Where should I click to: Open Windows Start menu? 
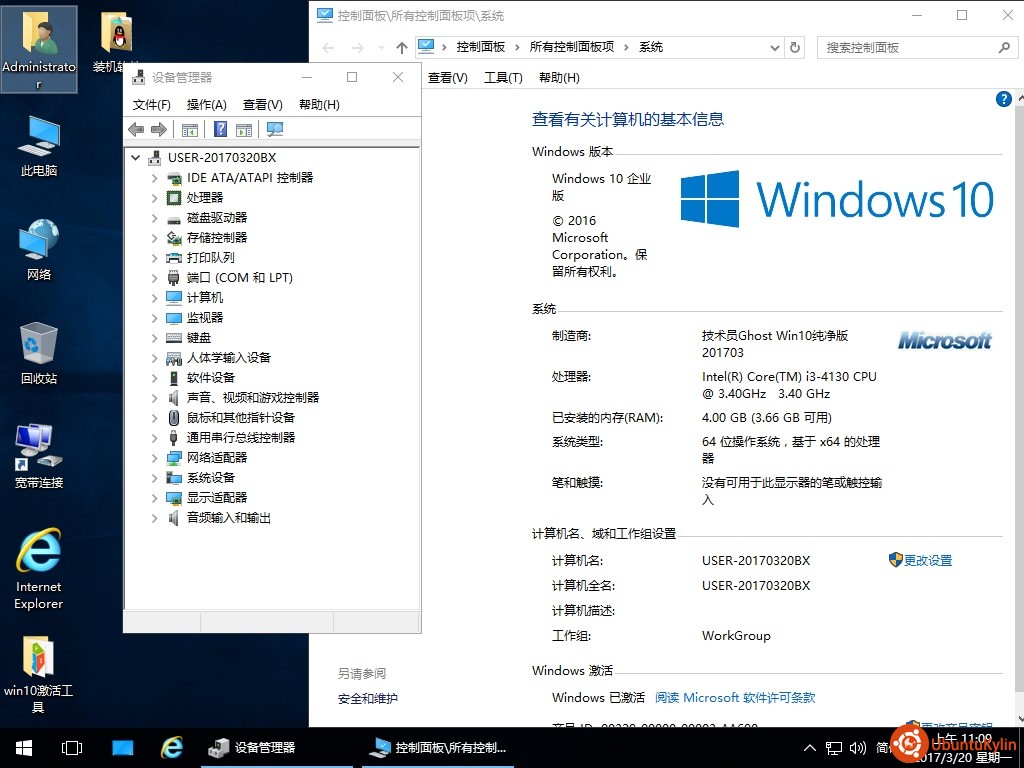click(24, 747)
